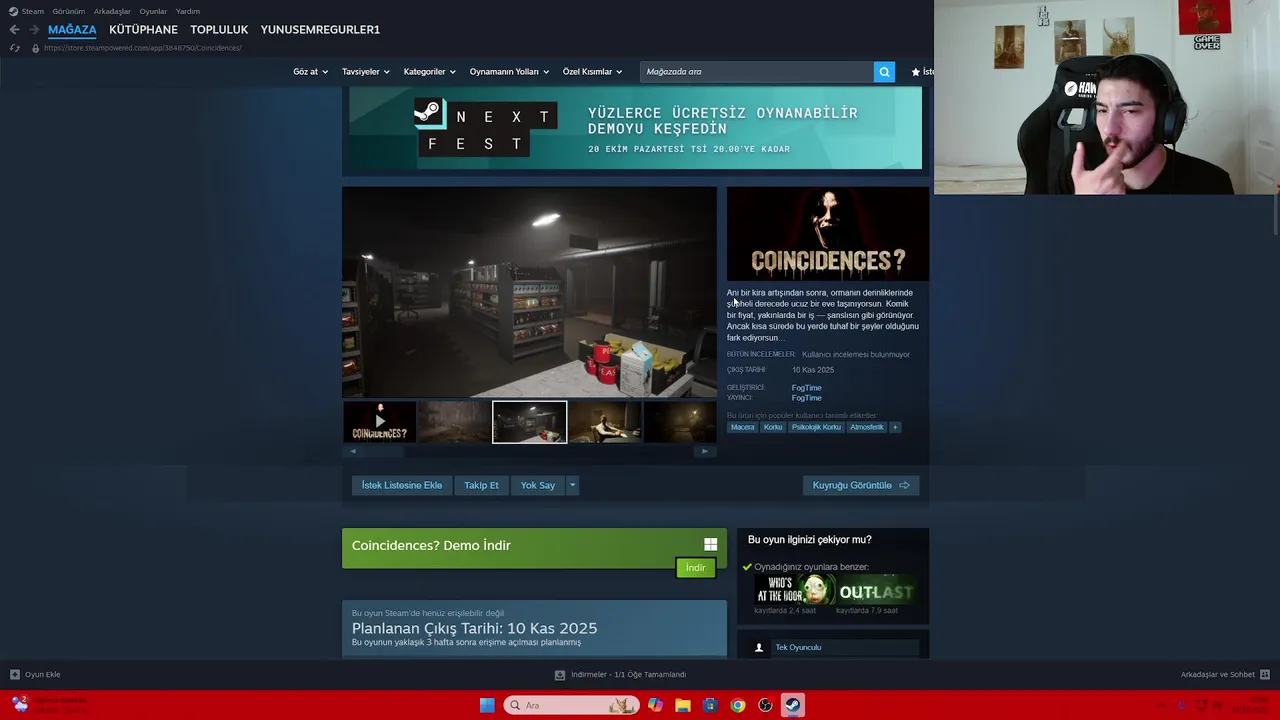Click the Outlast game image
This screenshot has width=1280, height=720.
click(x=877, y=589)
